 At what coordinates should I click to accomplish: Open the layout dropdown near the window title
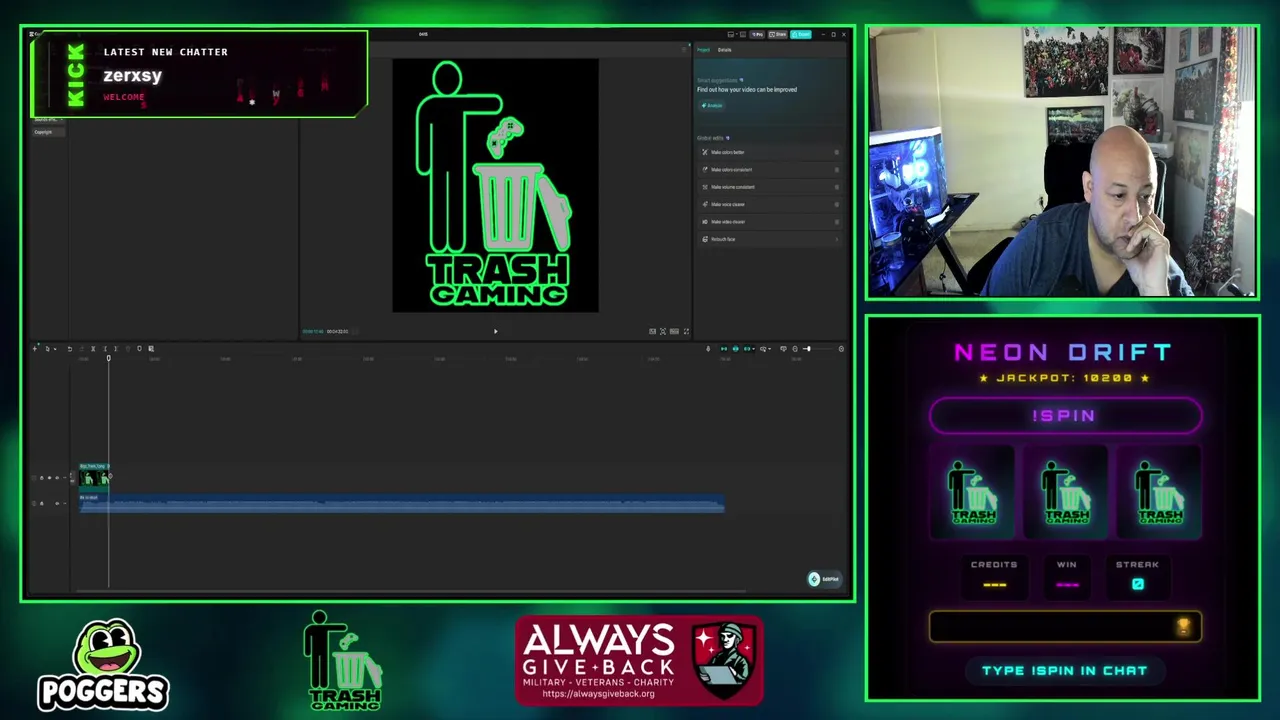(737, 34)
